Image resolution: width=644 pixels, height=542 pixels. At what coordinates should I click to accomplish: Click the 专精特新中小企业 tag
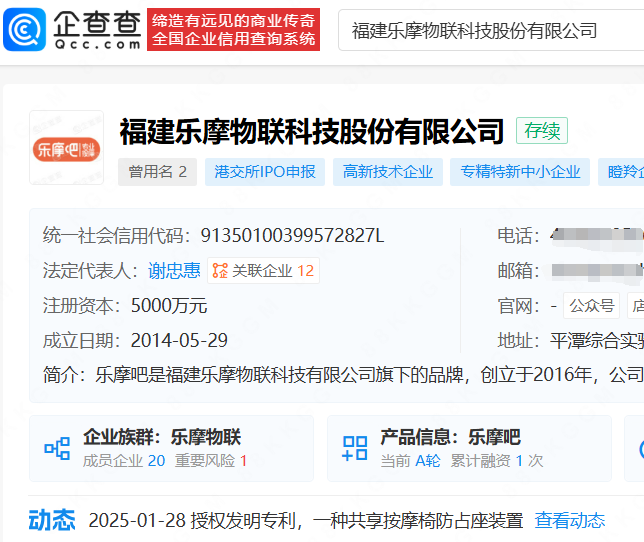(x=520, y=172)
